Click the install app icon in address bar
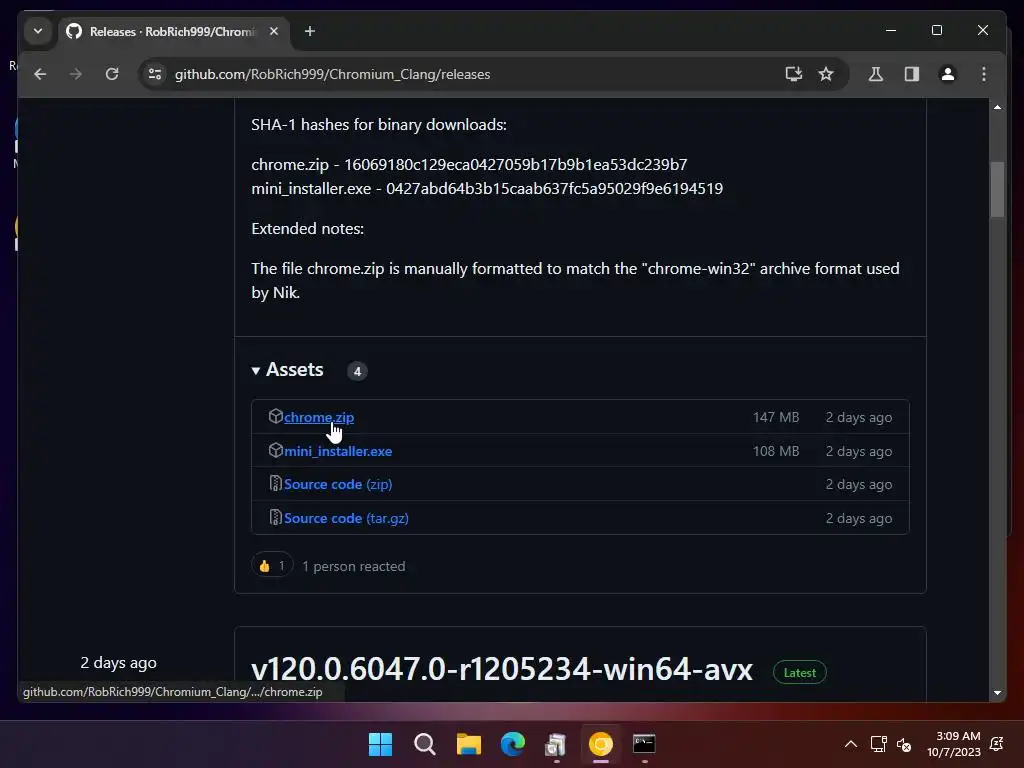The height and width of the screenshot is (768, 1024). [x=793, y=74]
